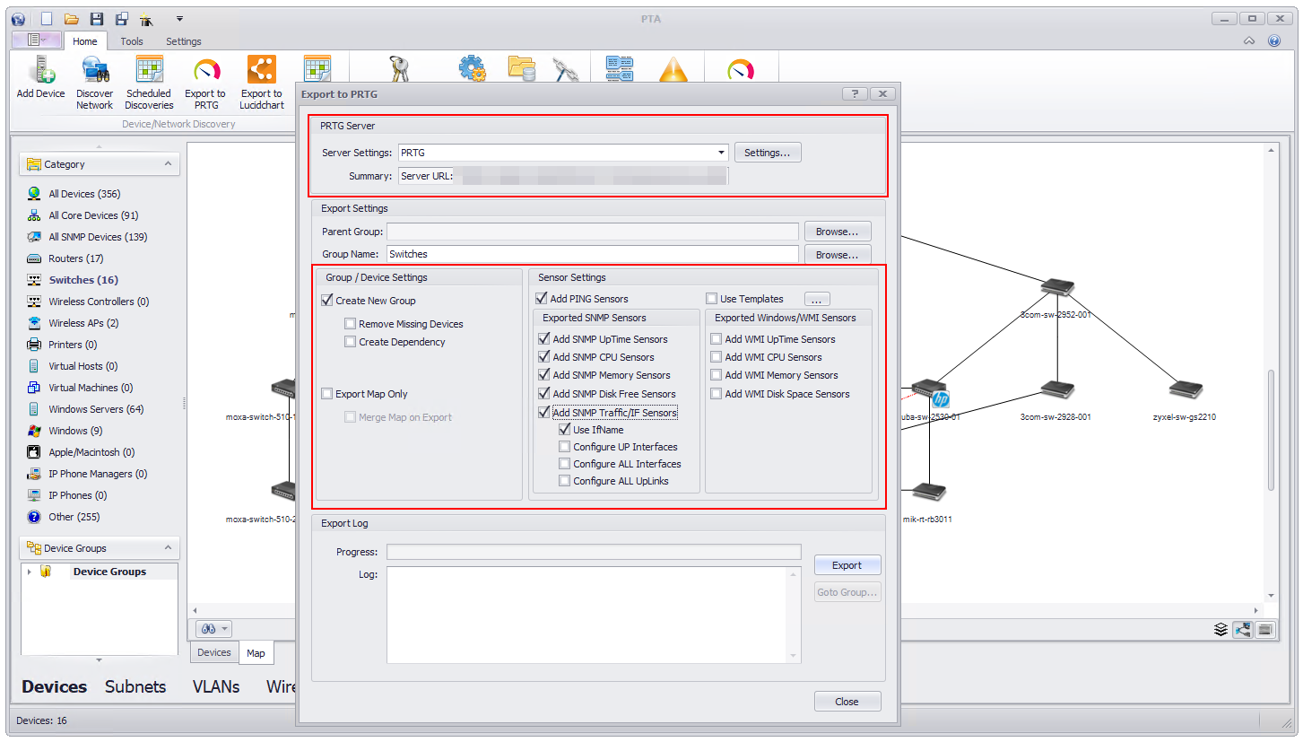
Task: Enable the Add WMI UpTime Sensors checkbox
Action: (x=716, y=339)
